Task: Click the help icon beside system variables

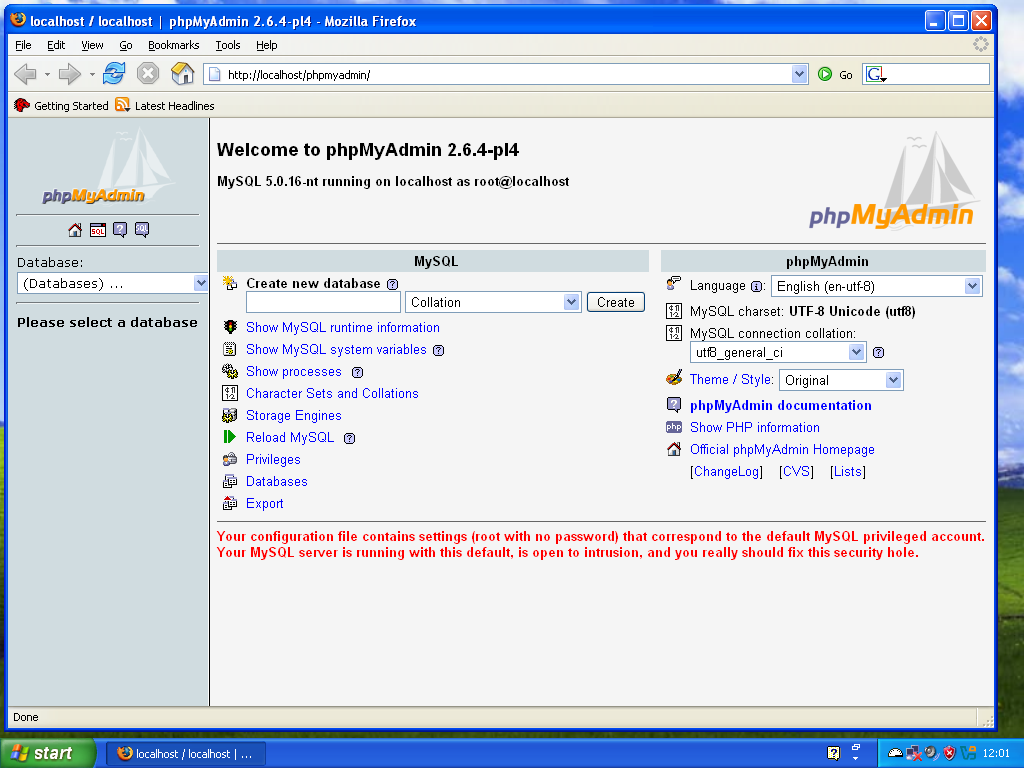Action: click(439, 351)
